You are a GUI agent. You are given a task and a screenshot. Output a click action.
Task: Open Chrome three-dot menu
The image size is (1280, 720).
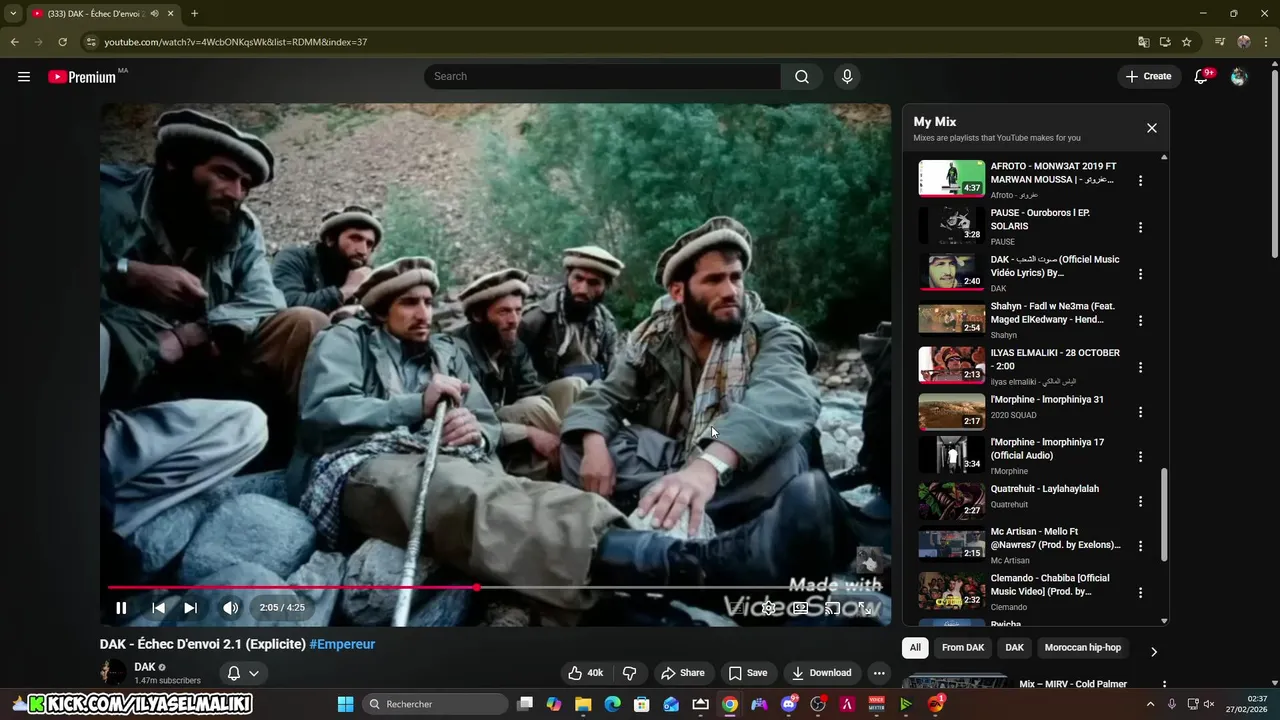pos(1266,42)
